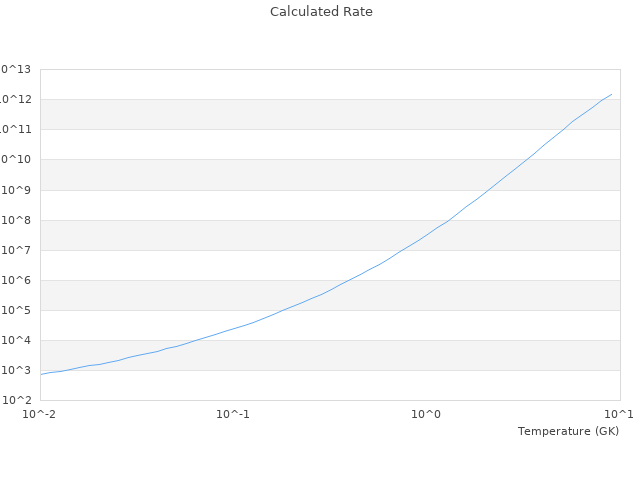
Task: Click the 10^0 x-axis tick label
Action: pyautogui.click(x=427, y=414)
